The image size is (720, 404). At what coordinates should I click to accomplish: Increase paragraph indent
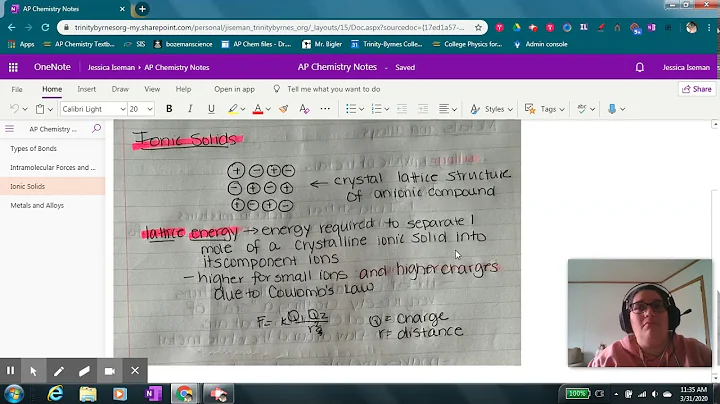pos(423,109)
